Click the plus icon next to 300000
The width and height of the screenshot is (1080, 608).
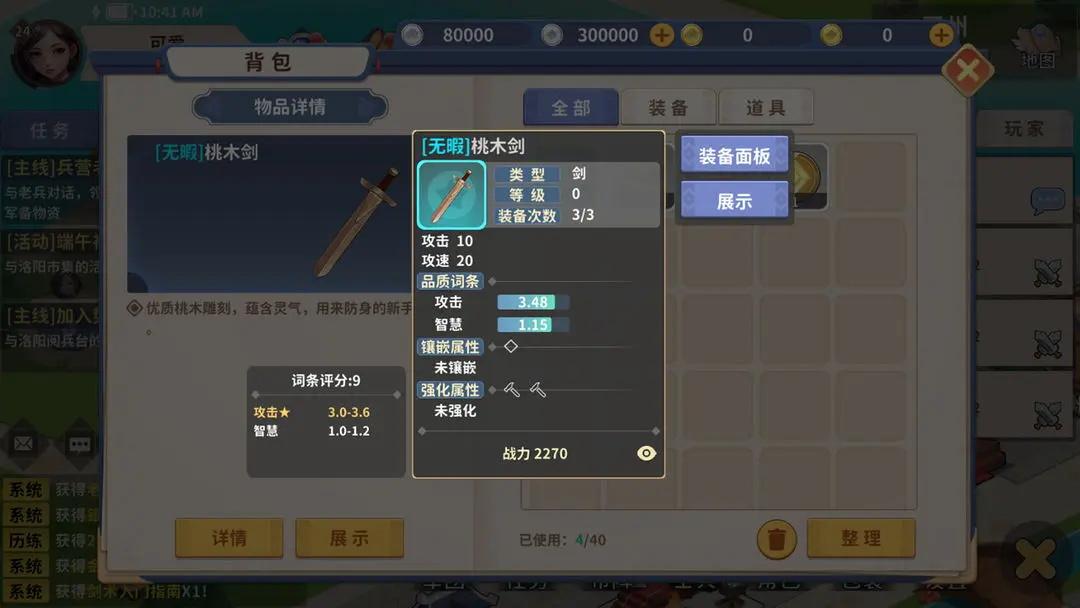tap(662, 35)
